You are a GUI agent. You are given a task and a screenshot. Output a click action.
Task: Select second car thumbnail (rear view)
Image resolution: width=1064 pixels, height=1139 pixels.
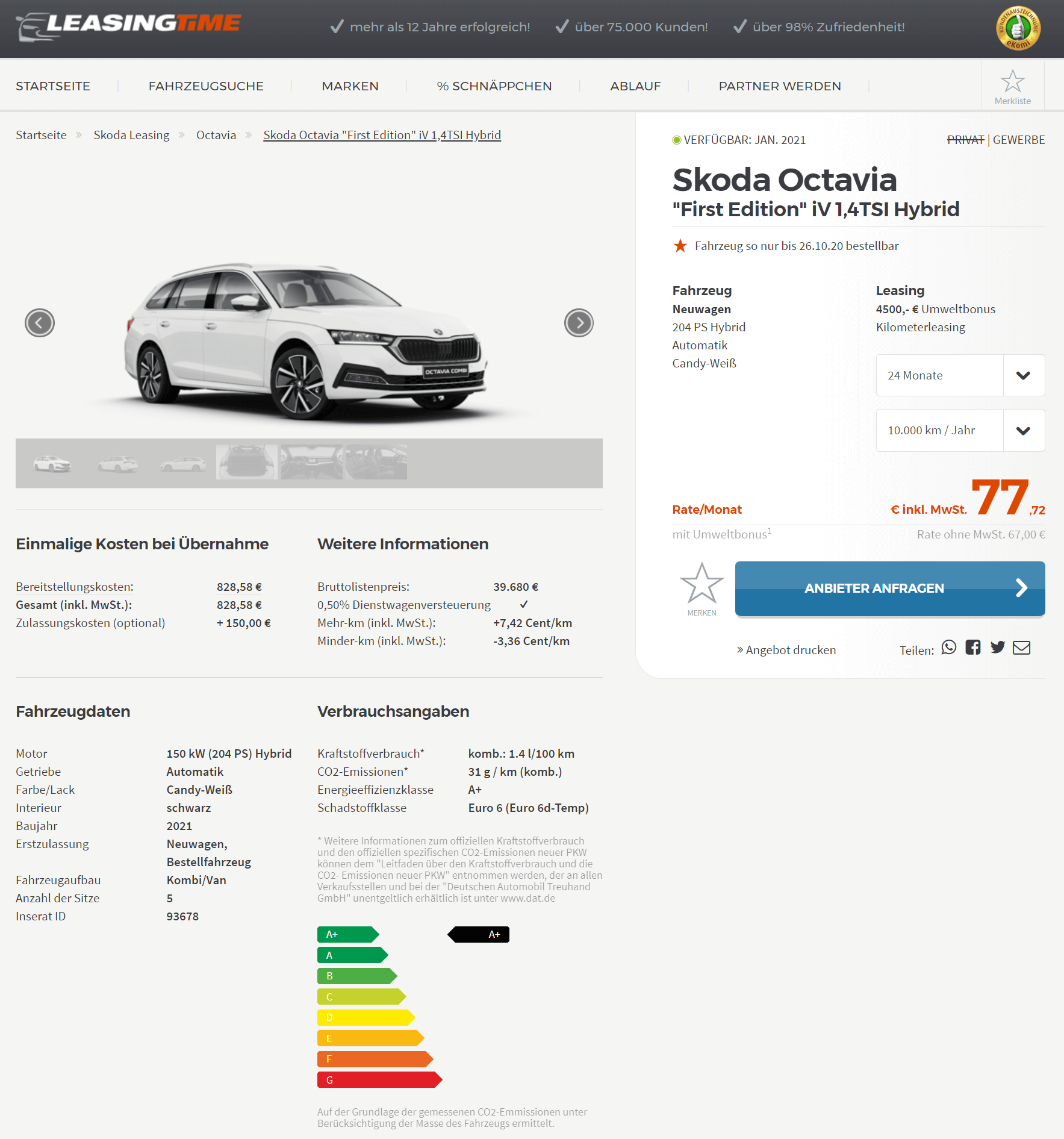coord(117,463)
